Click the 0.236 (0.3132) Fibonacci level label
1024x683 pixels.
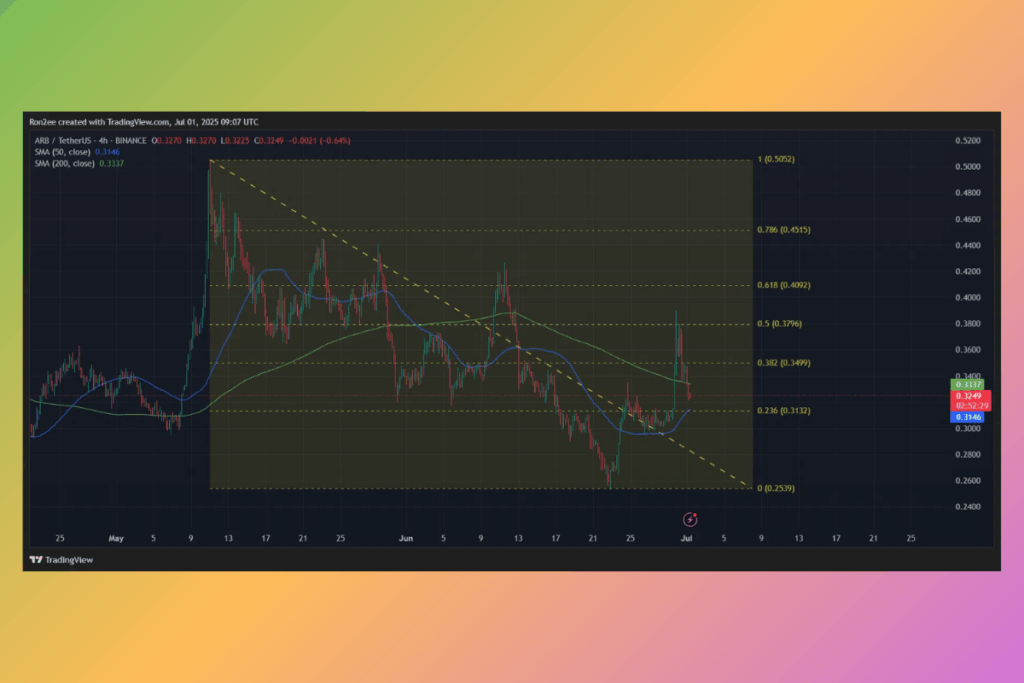782,411
